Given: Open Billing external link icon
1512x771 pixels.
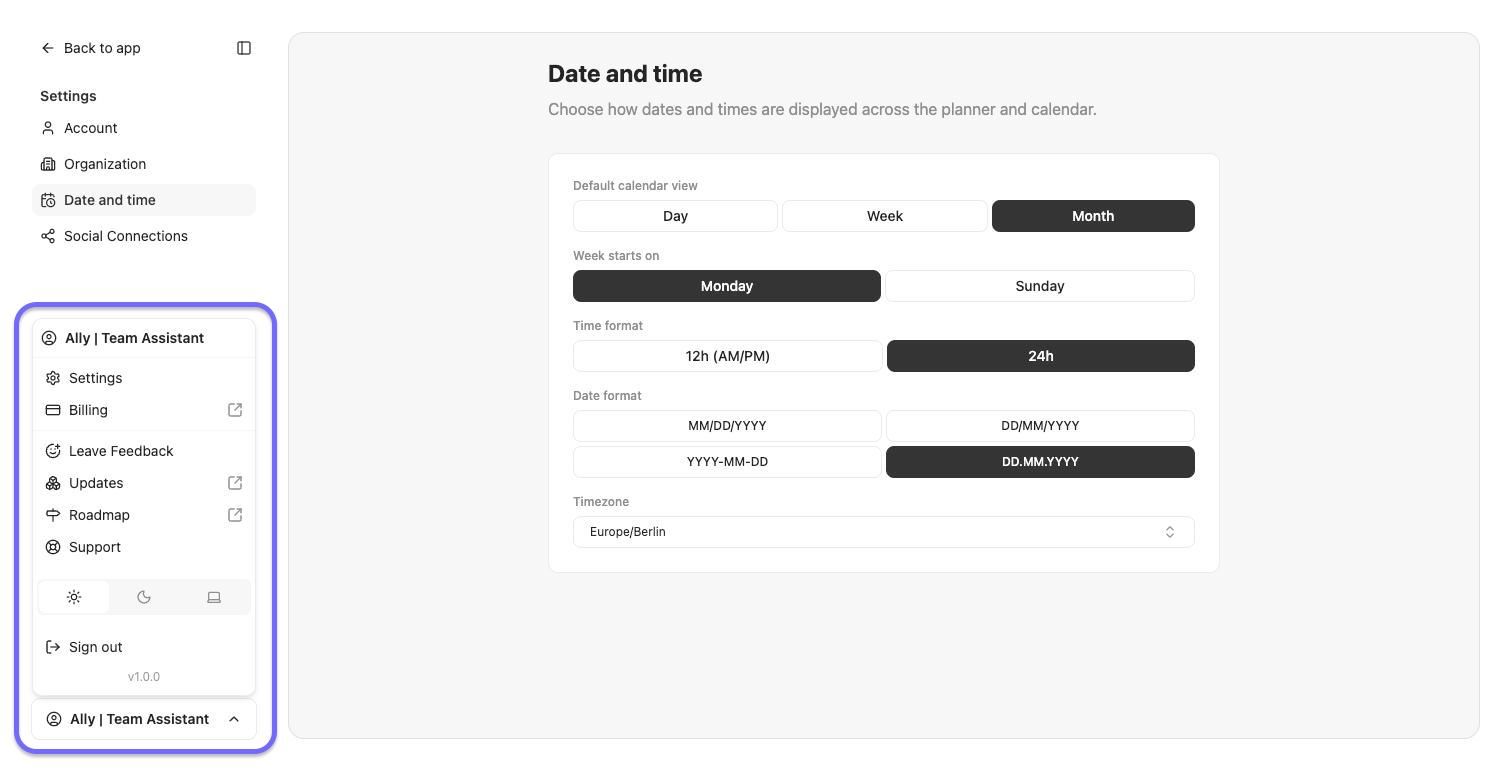Looking at the screenshot, I should click(x=235, y=410).
